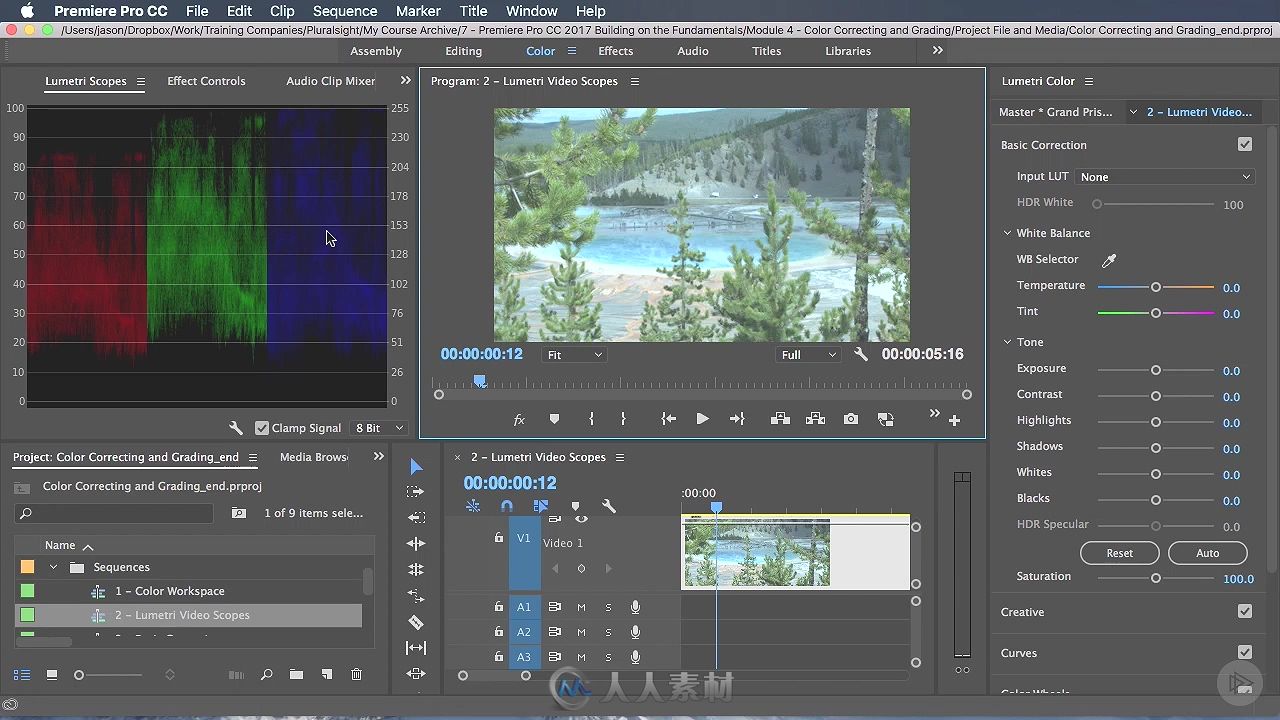Delete selected project item with trash
Image resolution: width=1280 pixels, height=720 pixels.
(x=356, y=675)
